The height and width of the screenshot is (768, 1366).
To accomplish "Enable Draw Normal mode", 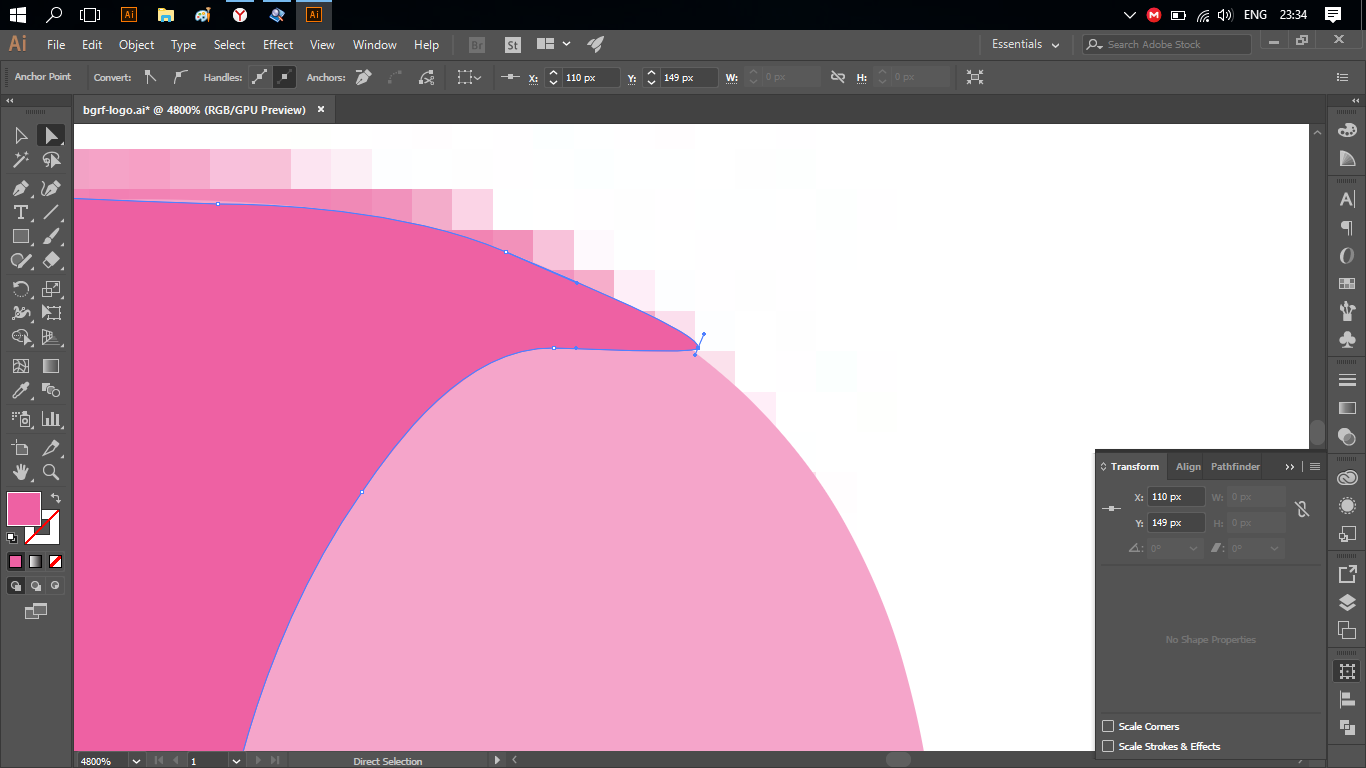I will 15,586.
